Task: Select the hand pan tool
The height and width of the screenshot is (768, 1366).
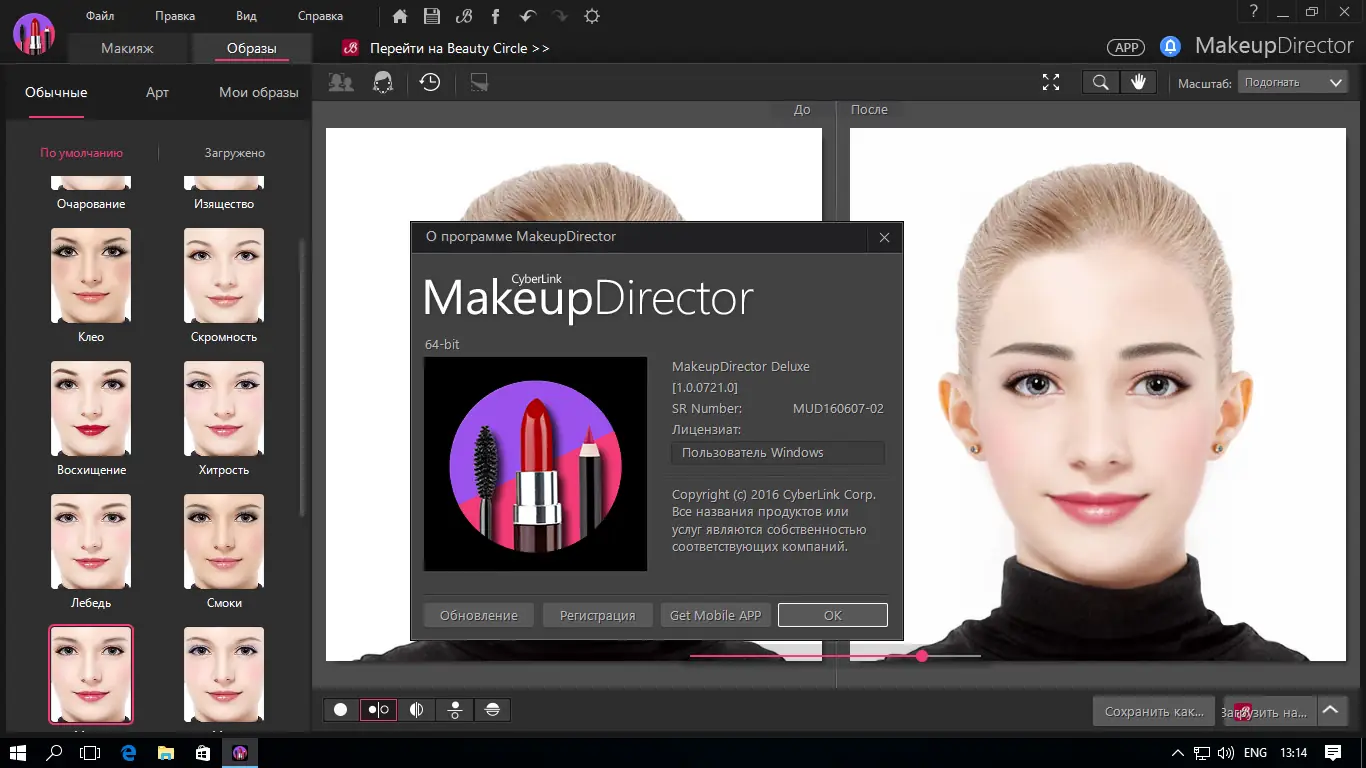Action: tap(1139, 82)
